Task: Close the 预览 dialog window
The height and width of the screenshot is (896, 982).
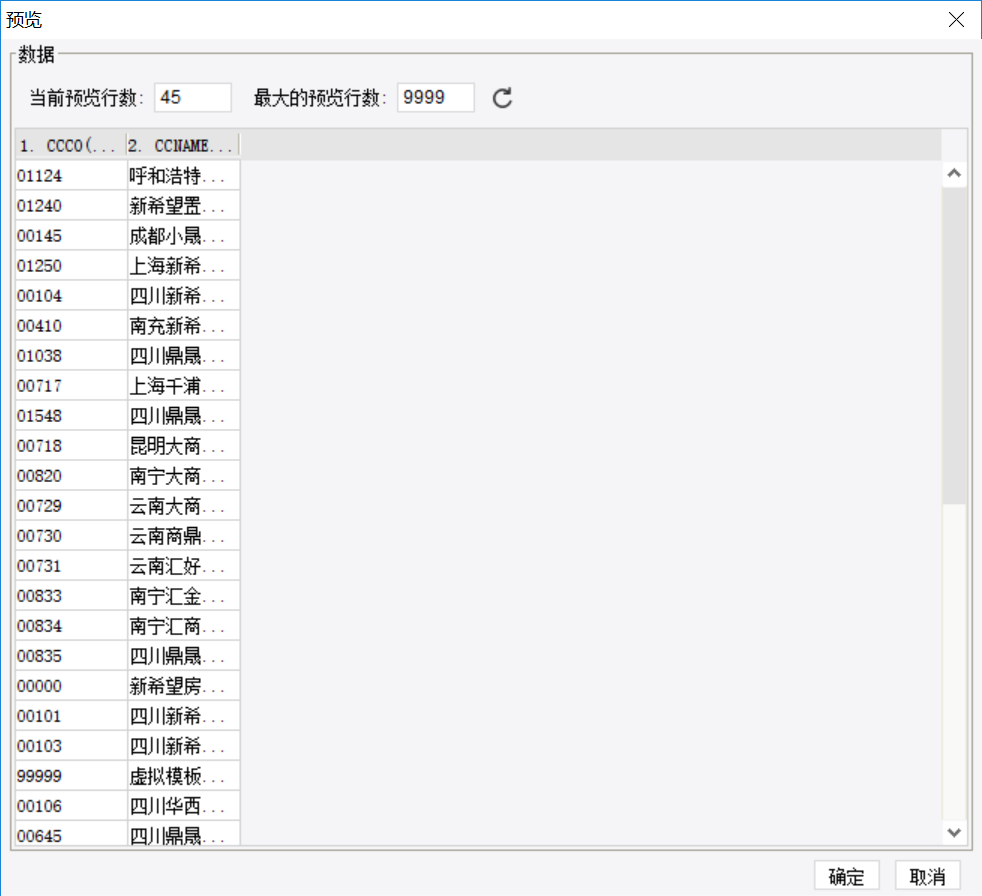Action: (956, 19)
